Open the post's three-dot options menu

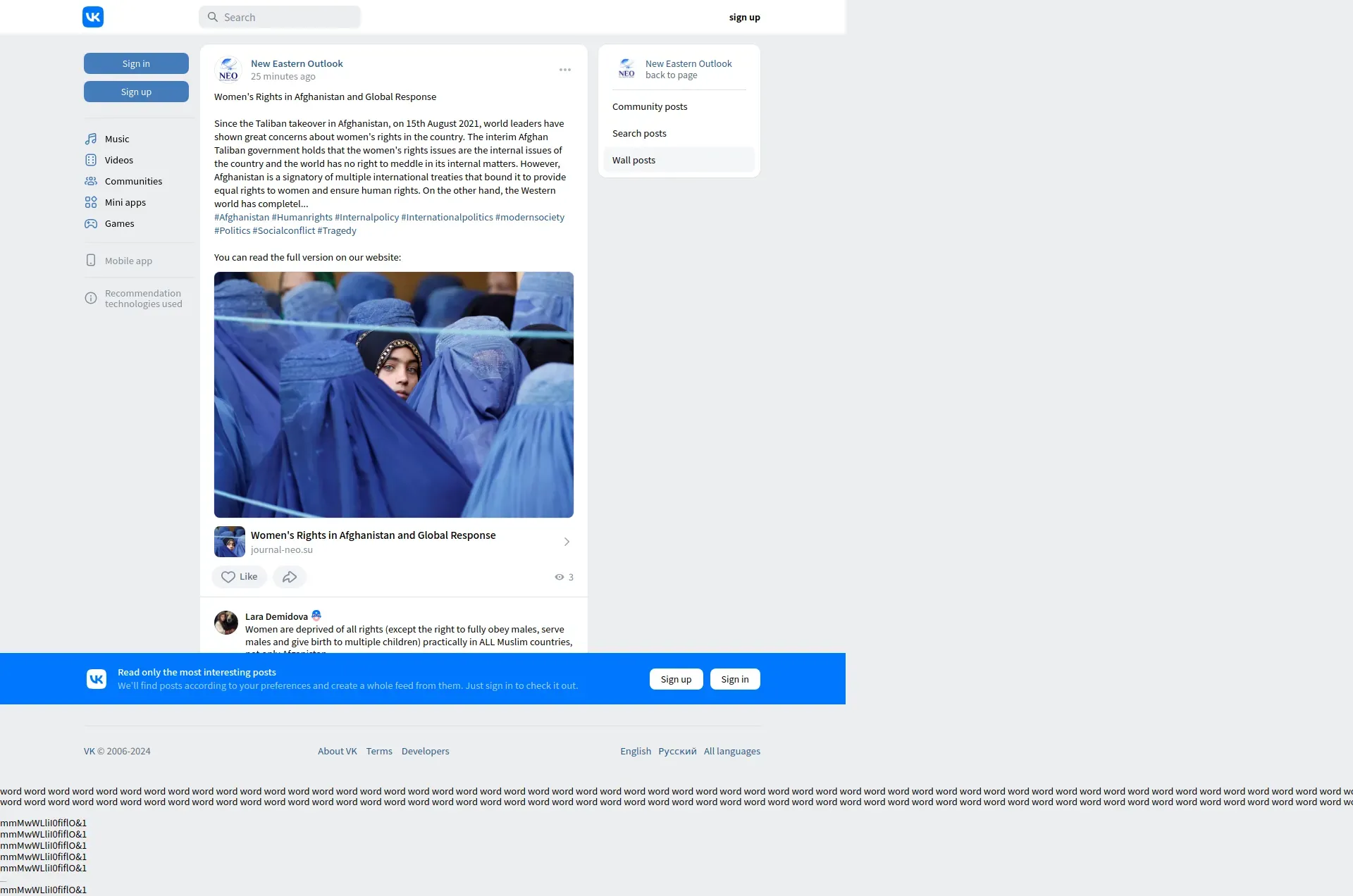565,70
